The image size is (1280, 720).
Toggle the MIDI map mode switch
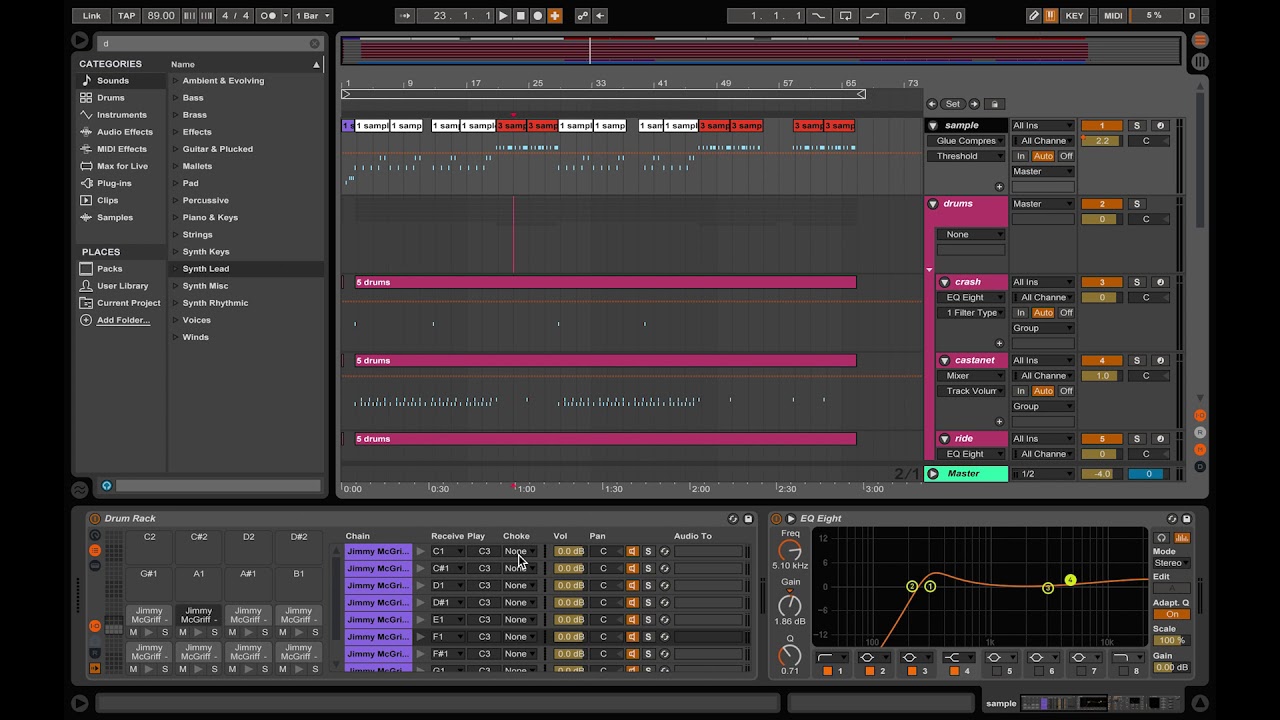point(1112,16)
